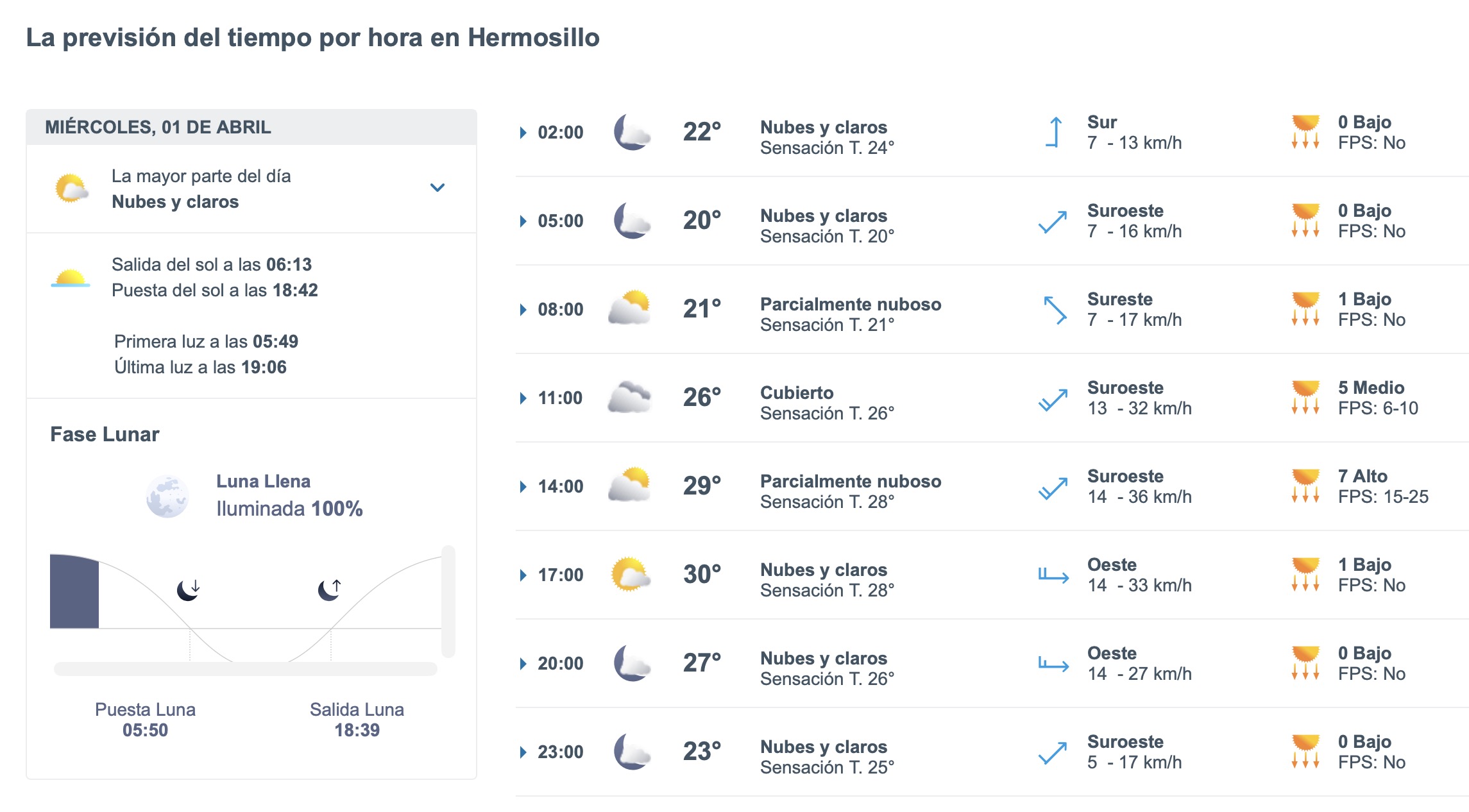
Task: Collapse the 'Nubes y claros' day summary chevron
Action: click(438, 188)
